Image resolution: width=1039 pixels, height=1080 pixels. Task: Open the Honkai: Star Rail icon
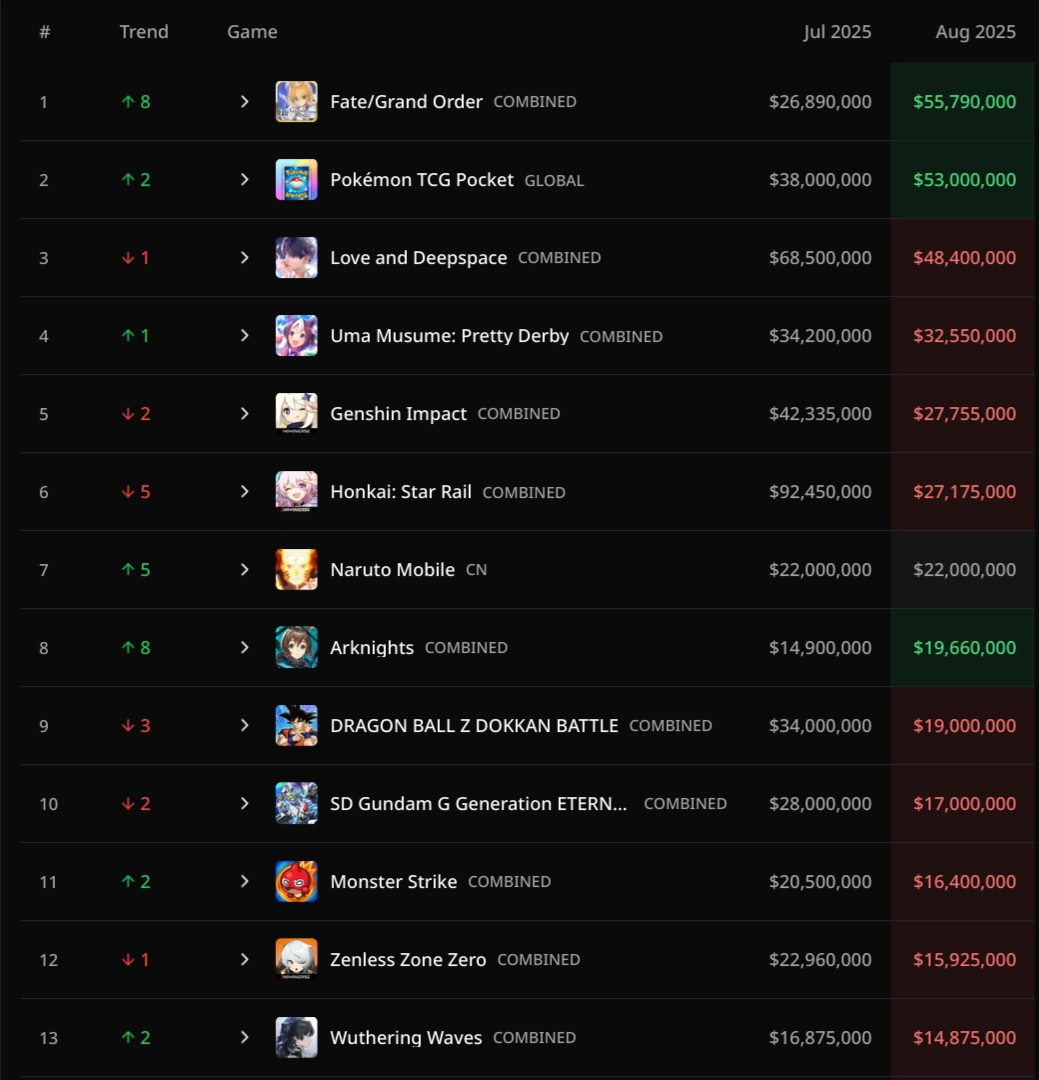pos(296,491)
